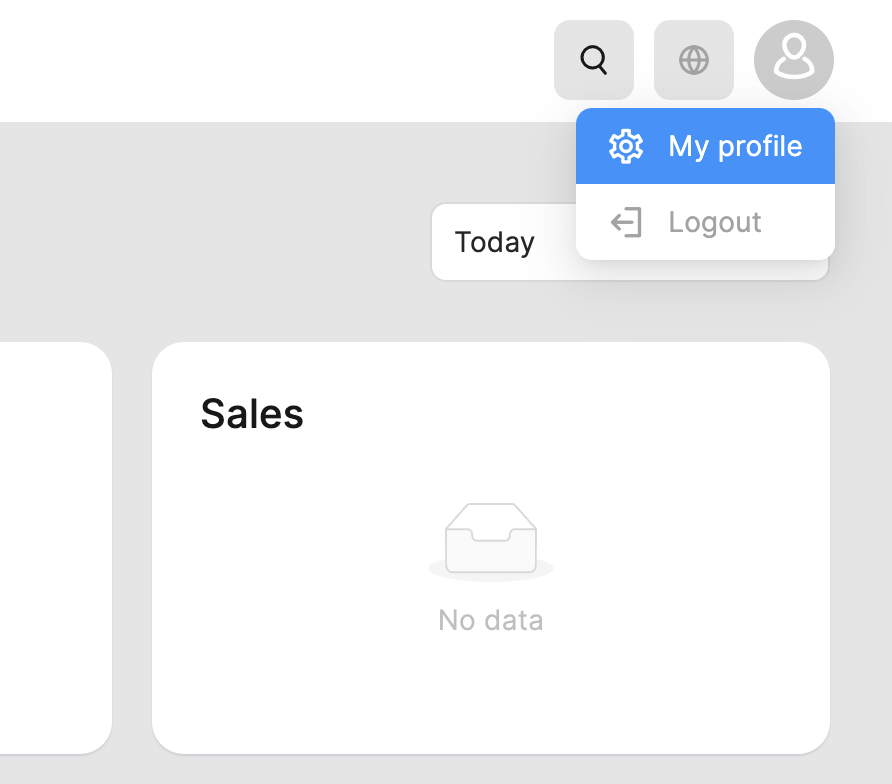The height and width of the screenshot is (784, 892).
Task: Click the empty tray No data icon
Action: 491,538
